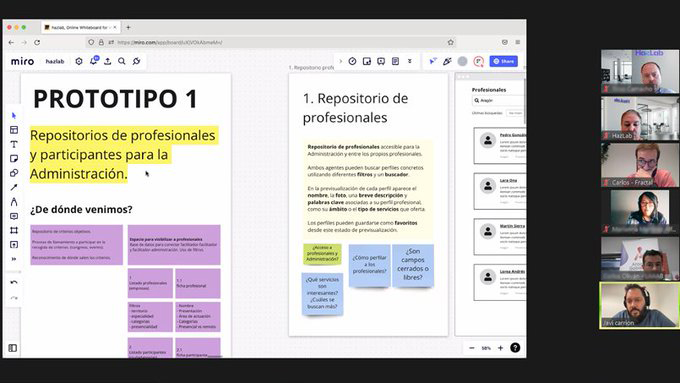
Task: Open reactions party icon
Action: (x=447, y=61)
